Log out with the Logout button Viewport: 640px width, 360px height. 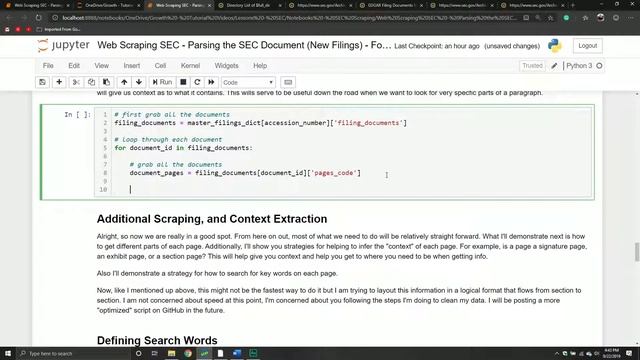point(587,46)
